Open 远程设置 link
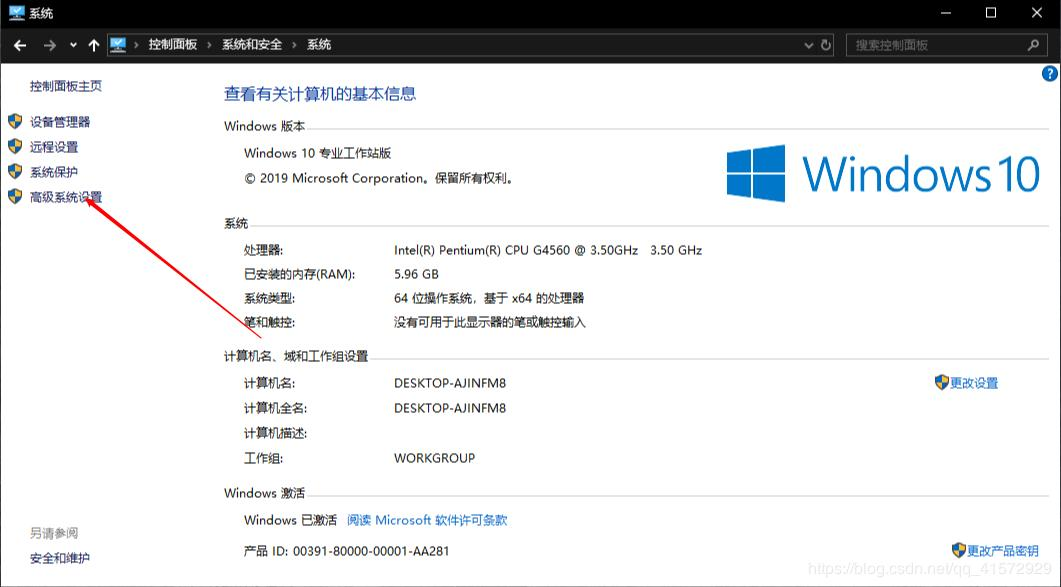1061x587 pixels. (x=53, y=147)
